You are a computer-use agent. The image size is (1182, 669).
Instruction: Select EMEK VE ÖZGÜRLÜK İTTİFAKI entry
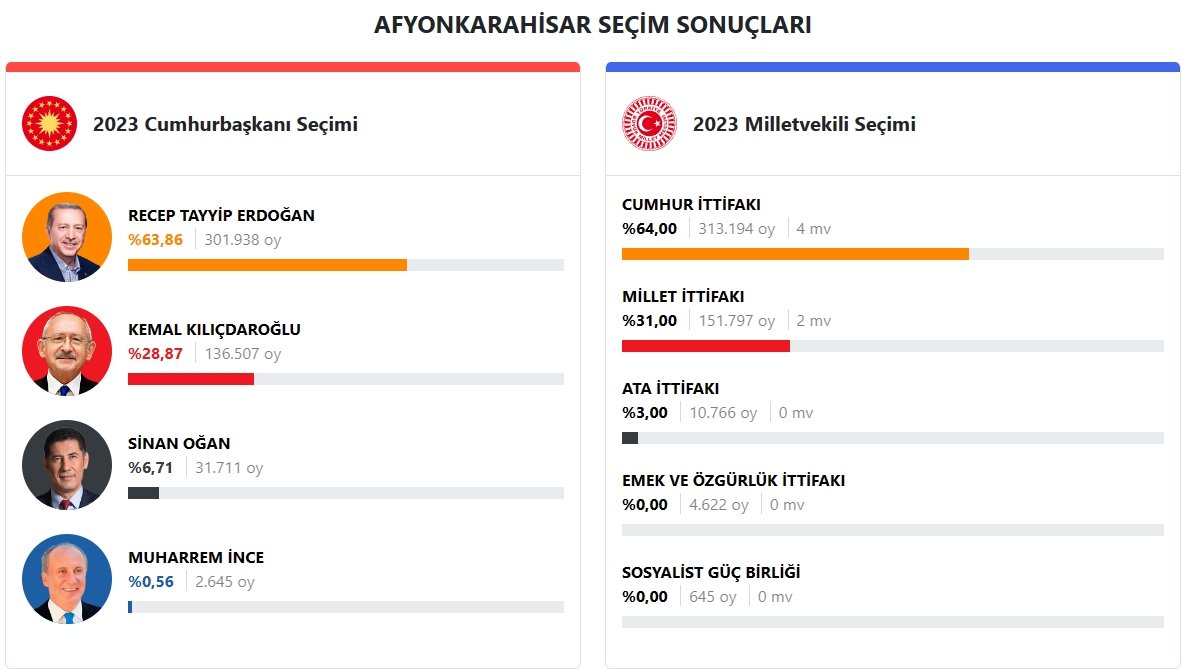coord(733,481)
